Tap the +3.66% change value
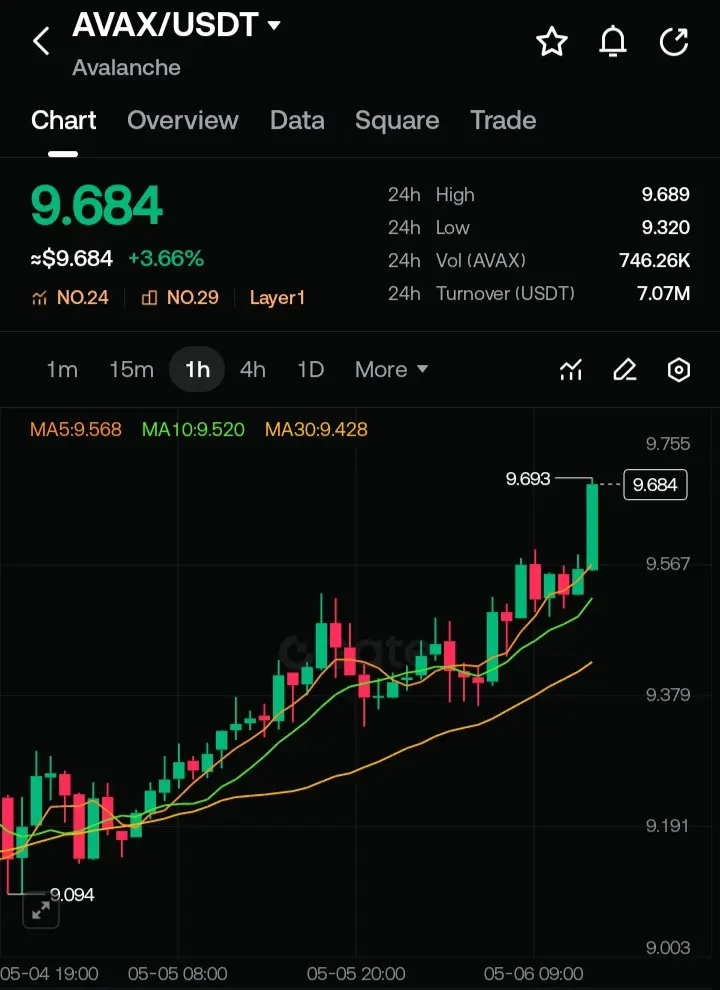Viewport: 720px width, 990px height. tap(166, 258)
